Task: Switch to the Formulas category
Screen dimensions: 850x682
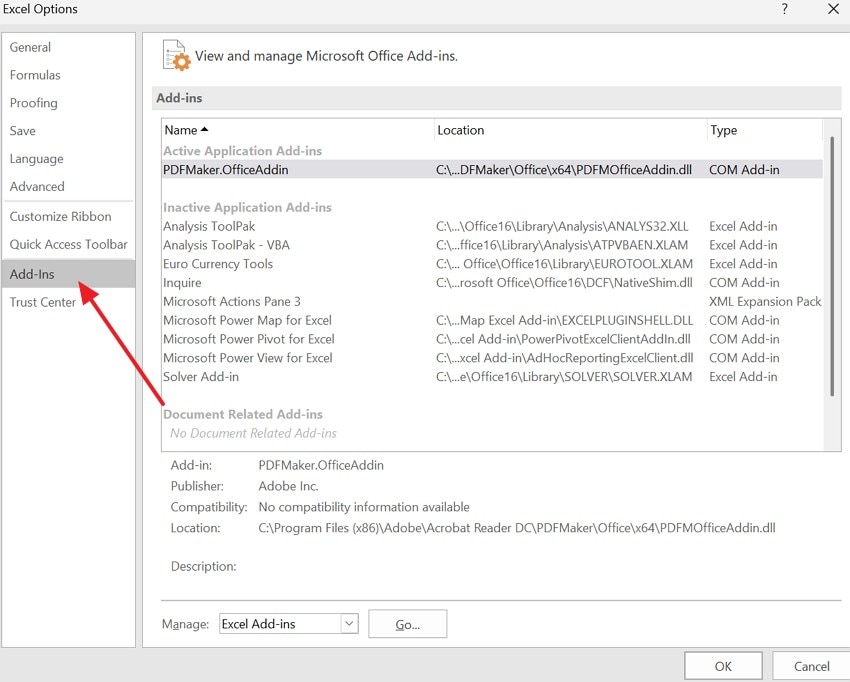Action: pos(35,75)
